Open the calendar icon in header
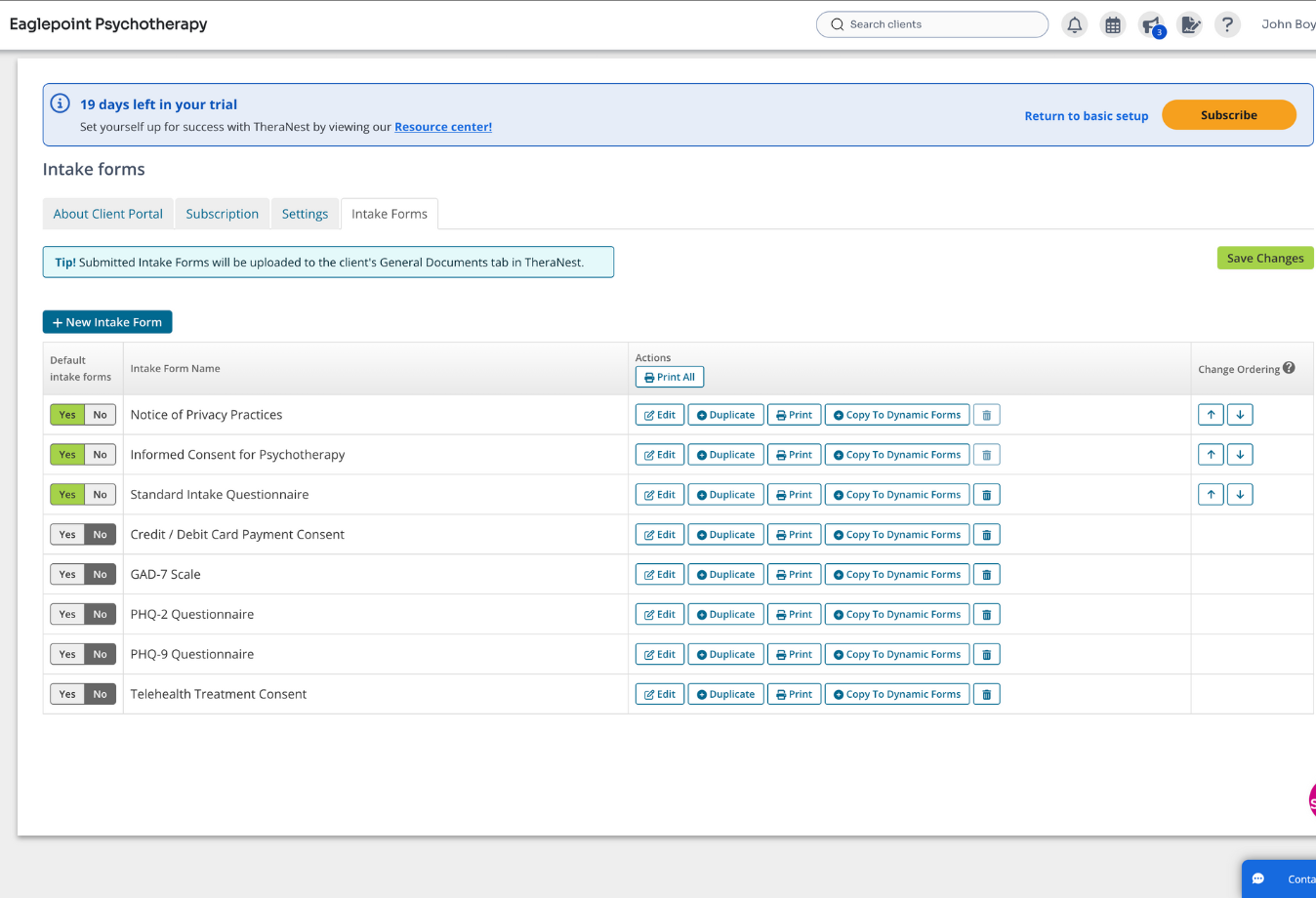Image resolution: width=1316 pixels, height=898 pixels. 1113,24
